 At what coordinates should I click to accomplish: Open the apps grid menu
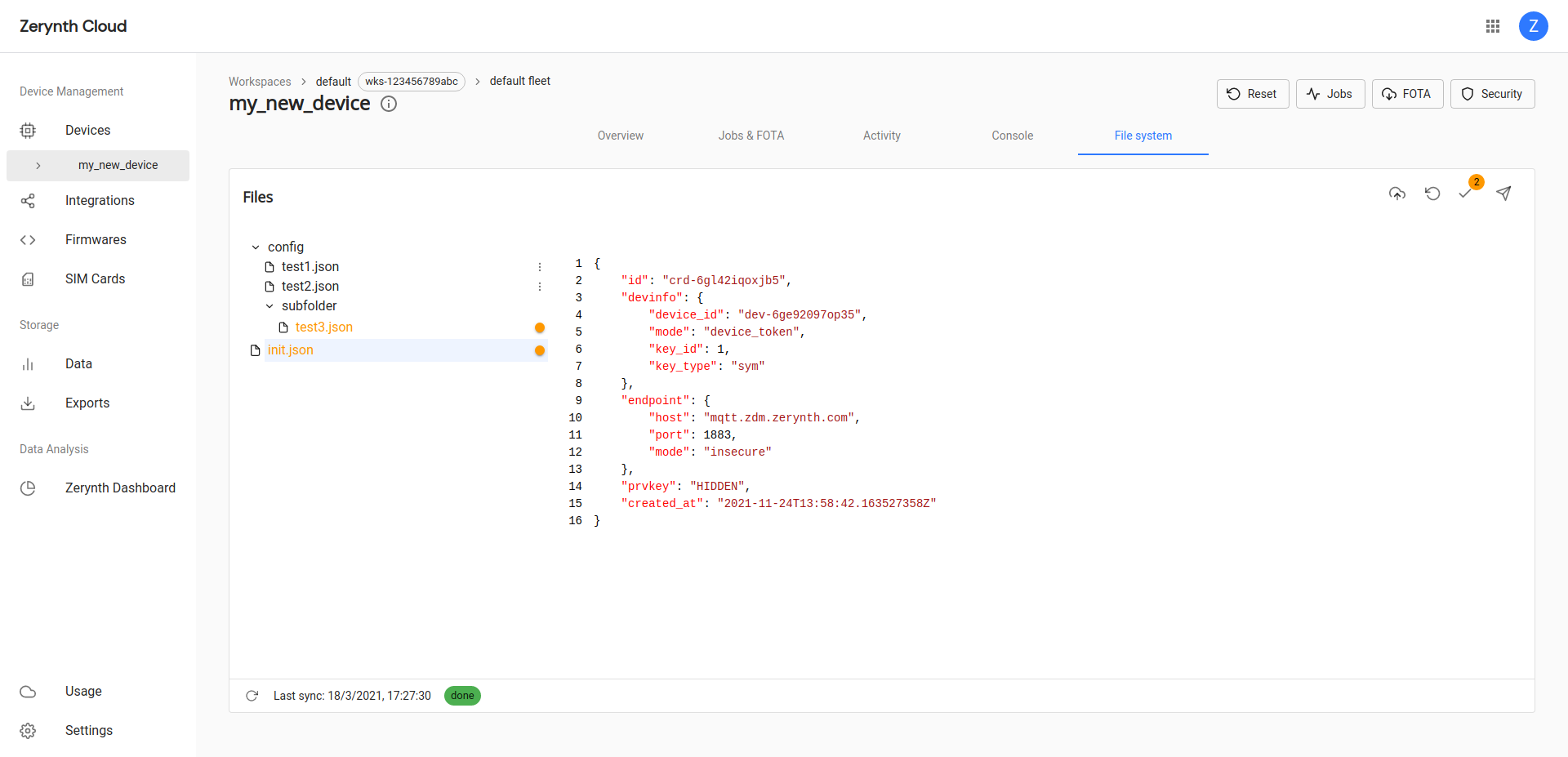[x=1493, y=26]
